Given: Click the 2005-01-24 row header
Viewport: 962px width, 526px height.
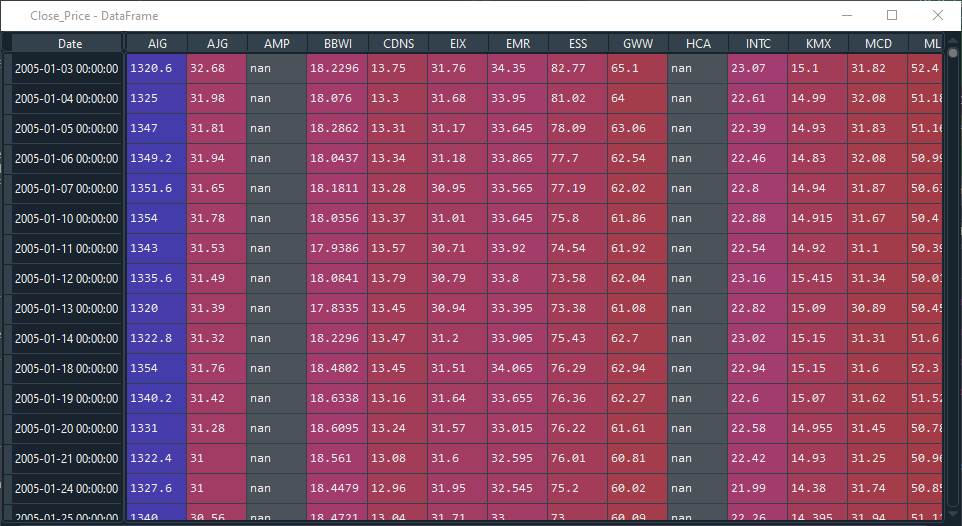Looking at the screenshot, I should [66, 489].
